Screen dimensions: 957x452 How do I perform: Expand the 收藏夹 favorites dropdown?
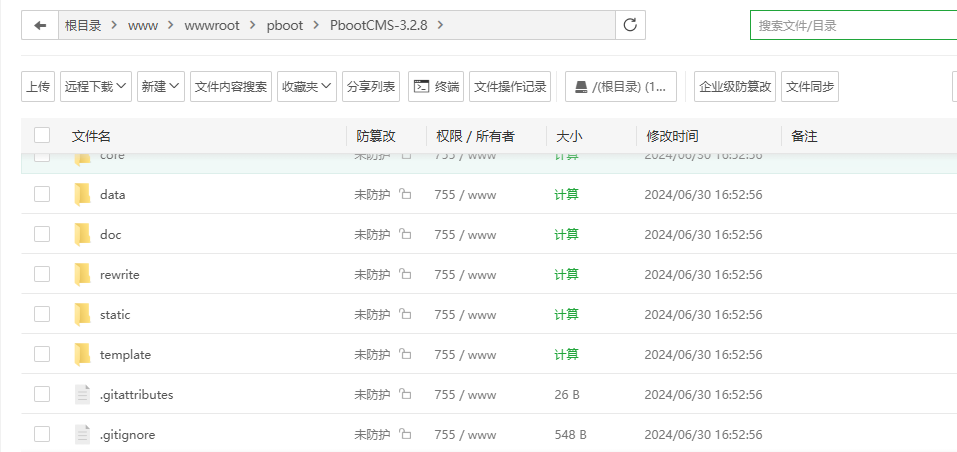[x=307, y=87]
